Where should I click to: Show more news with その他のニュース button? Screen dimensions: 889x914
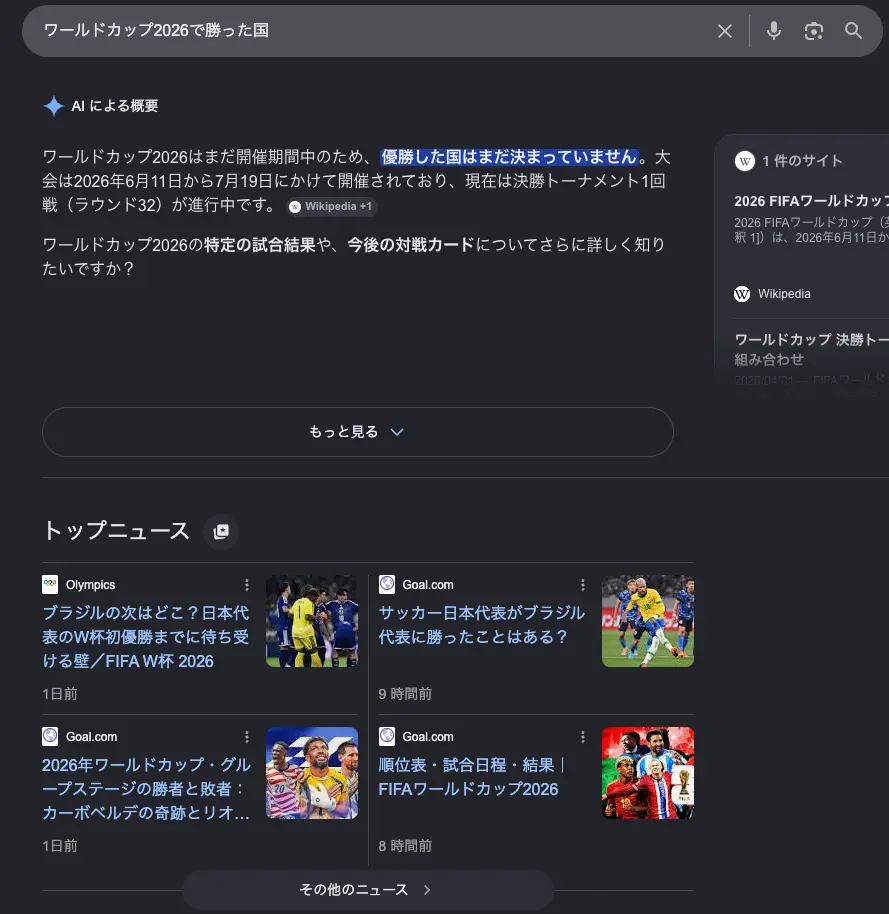point(368,890)
